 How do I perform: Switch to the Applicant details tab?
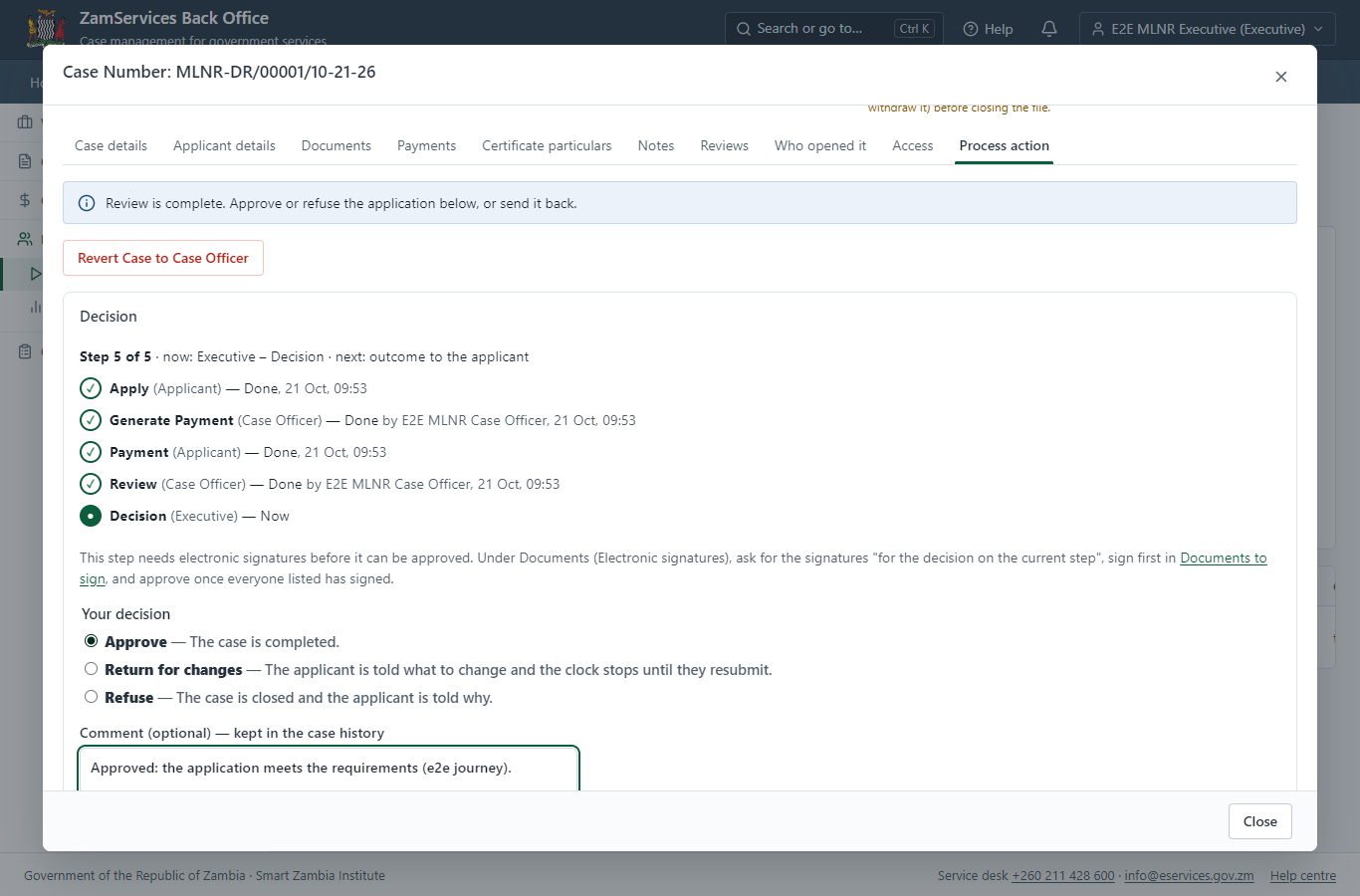[x=224, y=145]
